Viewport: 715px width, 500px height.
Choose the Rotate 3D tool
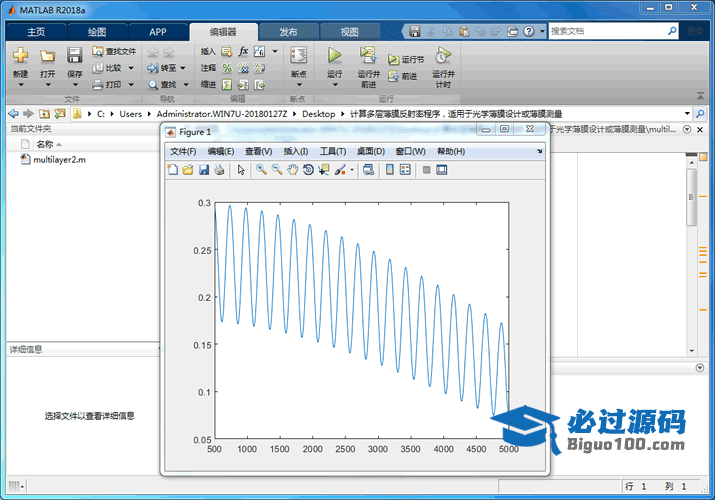click(x=308, y=170)
